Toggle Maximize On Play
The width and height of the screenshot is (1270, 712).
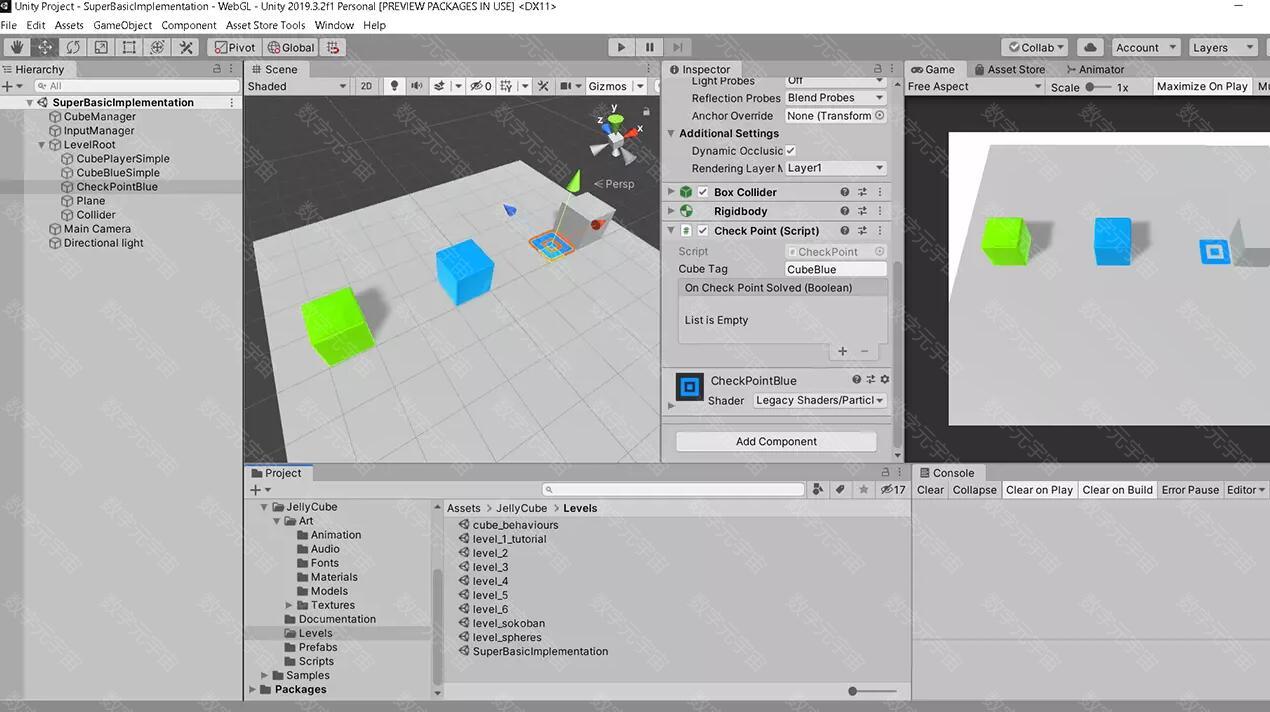(1202, 87)
